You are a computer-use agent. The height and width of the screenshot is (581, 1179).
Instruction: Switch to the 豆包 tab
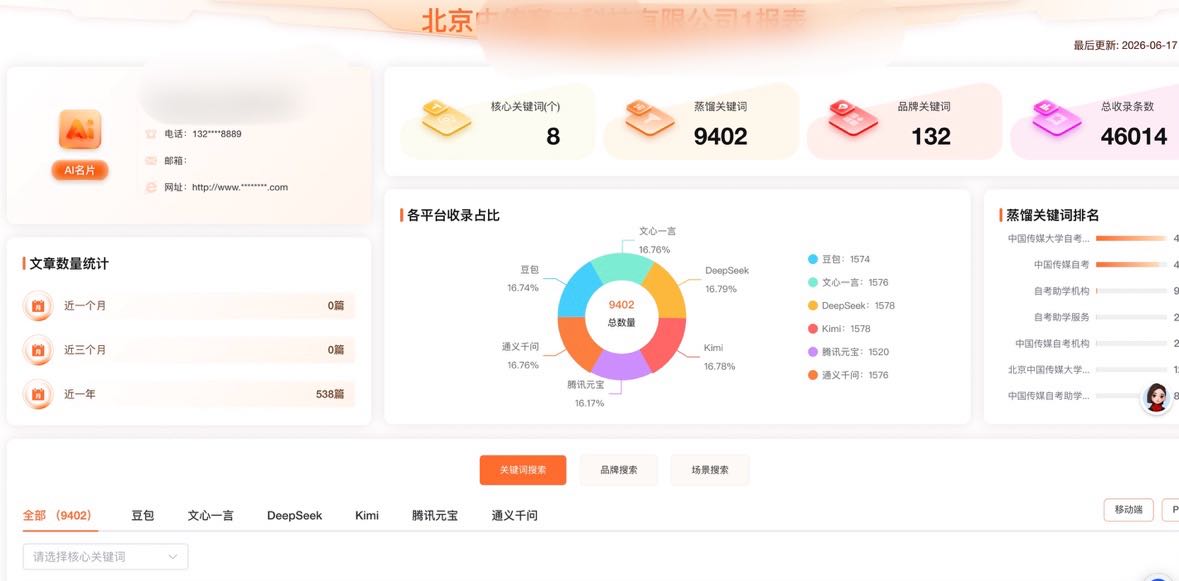pos(142,516)
